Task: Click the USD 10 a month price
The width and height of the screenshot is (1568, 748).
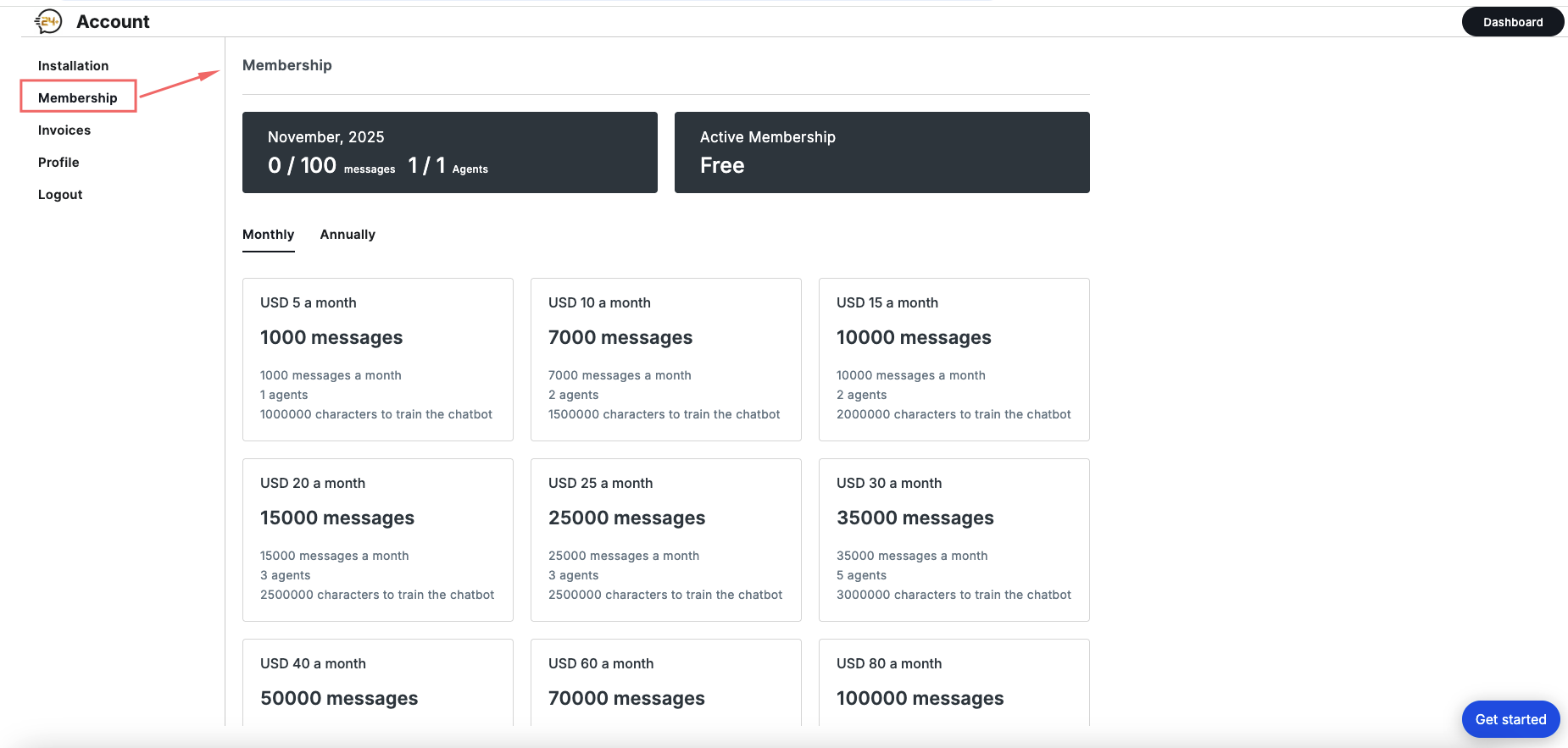Action: [599, 302]
